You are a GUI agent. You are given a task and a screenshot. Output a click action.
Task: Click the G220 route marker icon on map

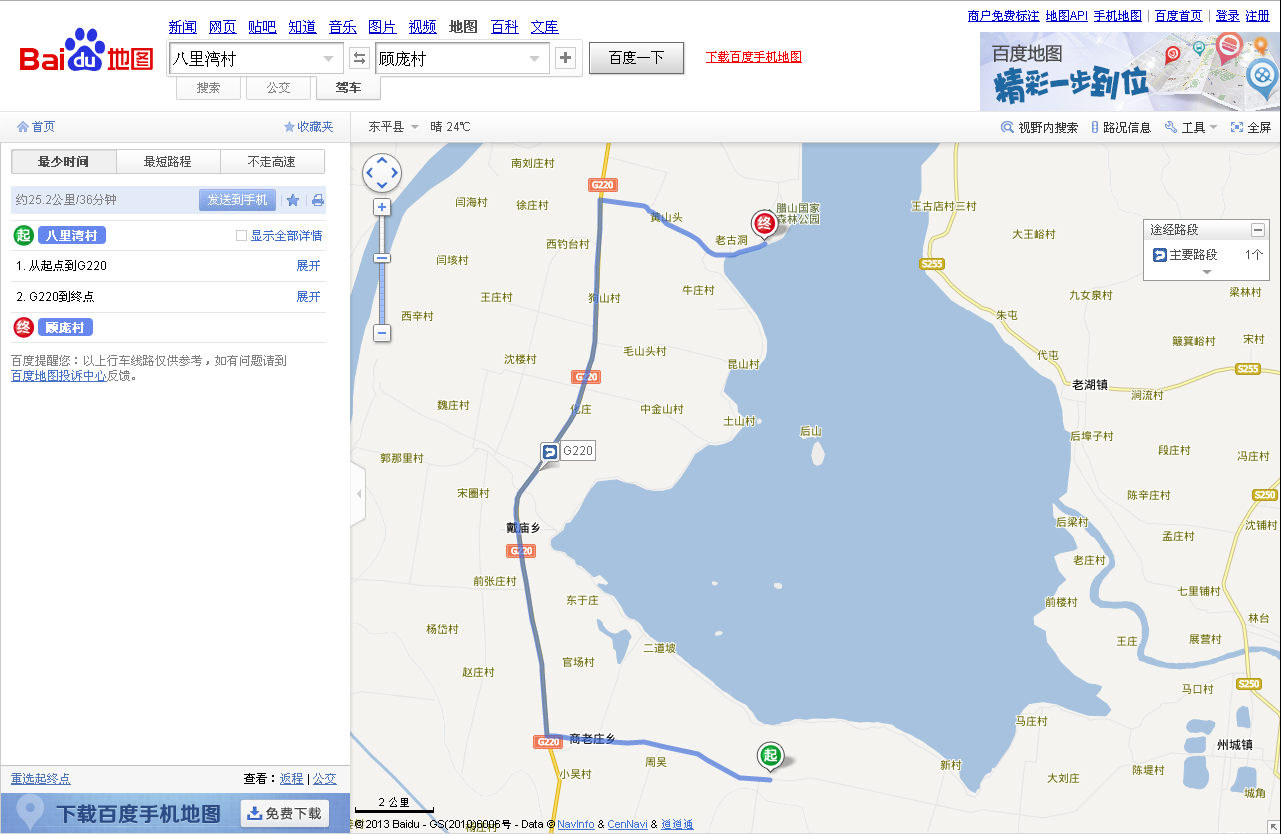pos(549,452)
